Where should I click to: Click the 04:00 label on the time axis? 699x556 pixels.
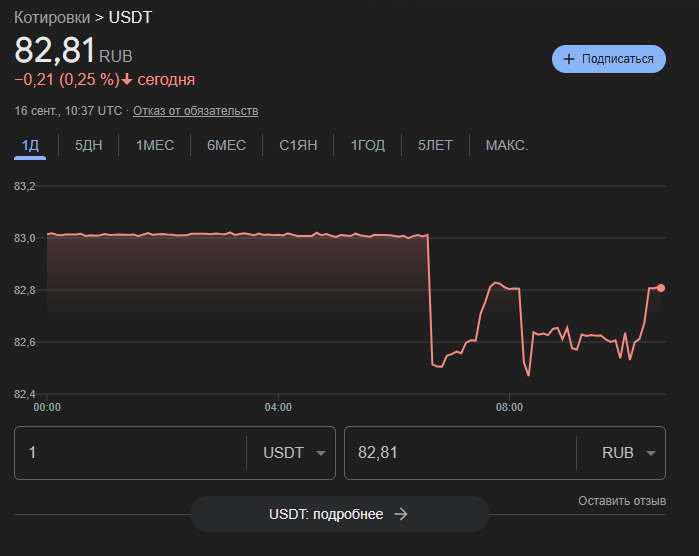[x=278, y=407]
